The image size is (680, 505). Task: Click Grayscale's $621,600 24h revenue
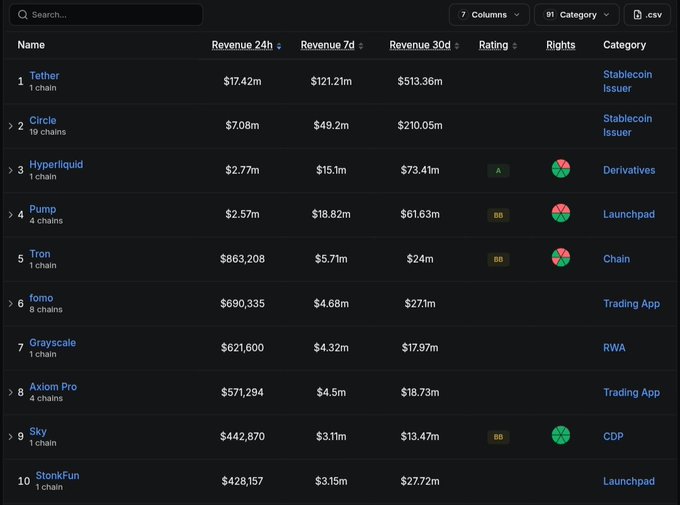242,348
